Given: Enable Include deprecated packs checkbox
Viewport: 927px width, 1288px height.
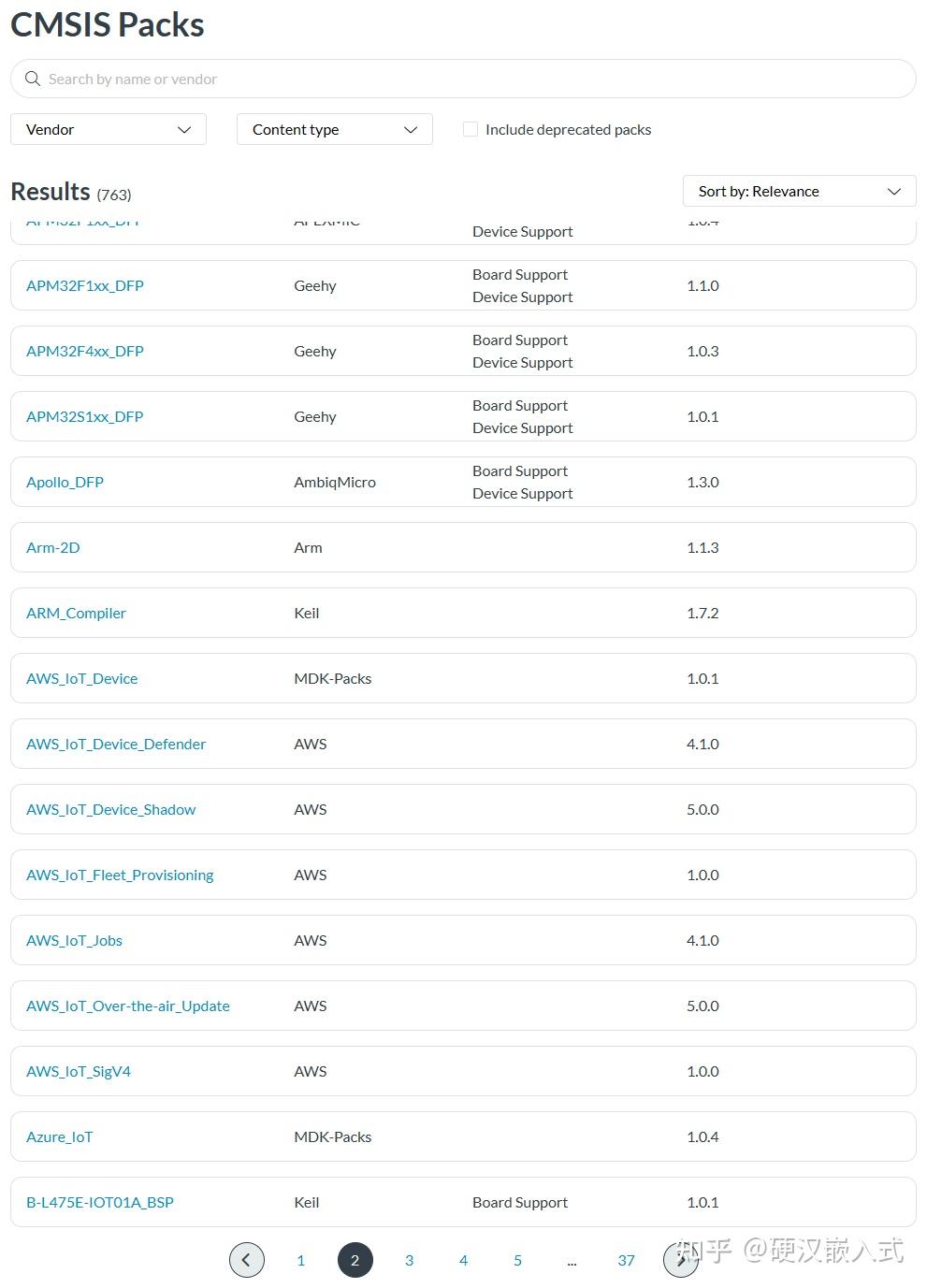Looking at the screenshot, I should [471, 129].
